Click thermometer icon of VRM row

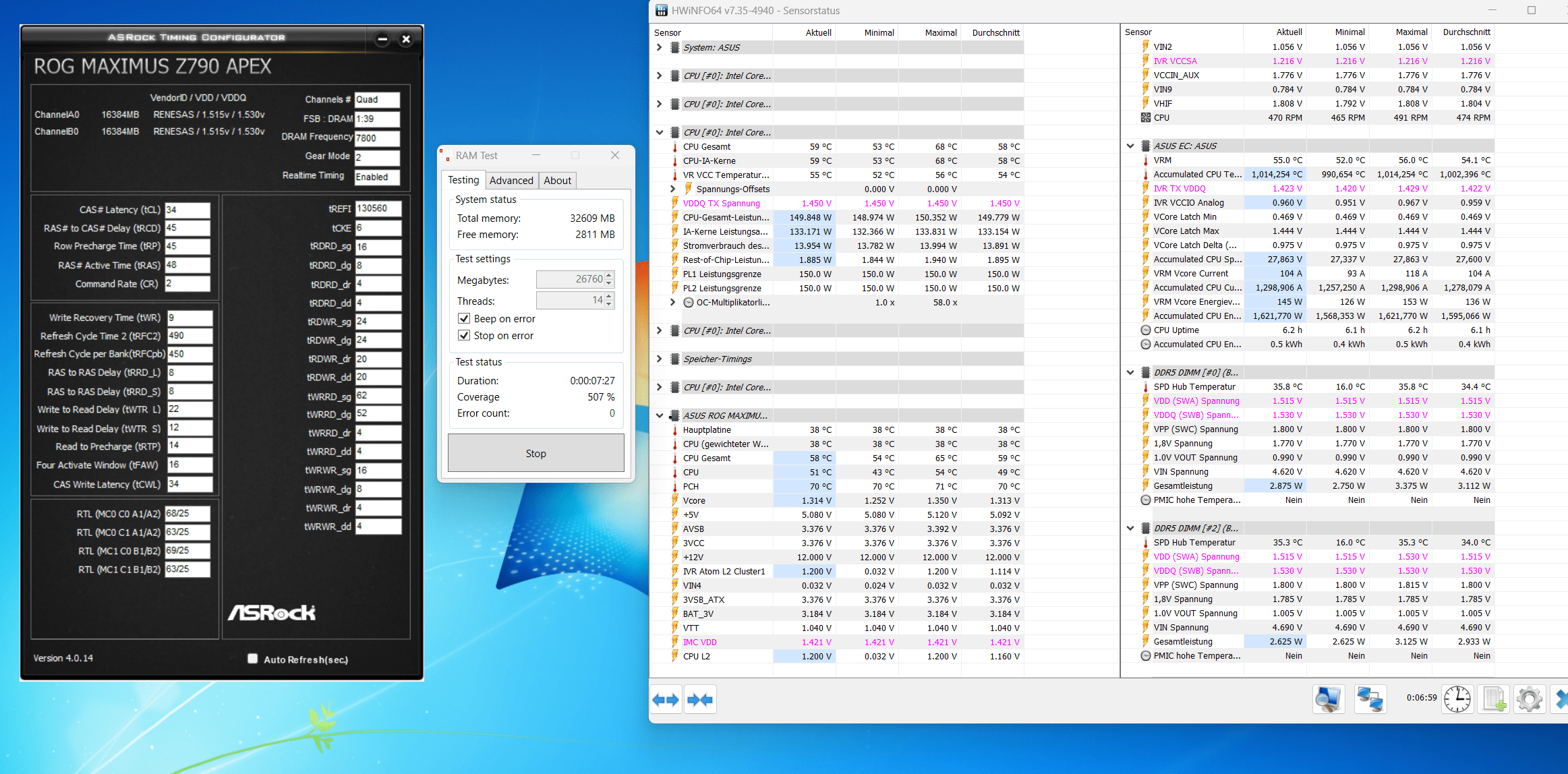click(x=1146, y=160)
